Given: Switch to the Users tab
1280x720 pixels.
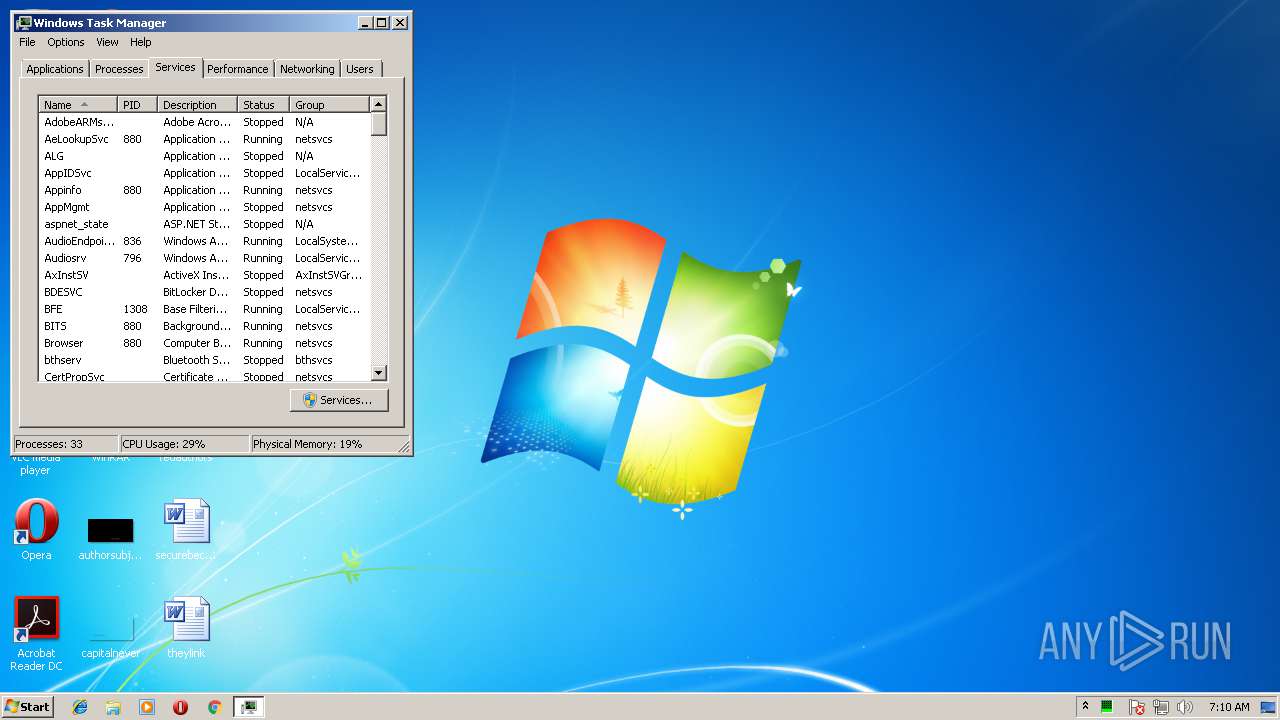Looking at the screenshot, I should (x=360, y=69).
